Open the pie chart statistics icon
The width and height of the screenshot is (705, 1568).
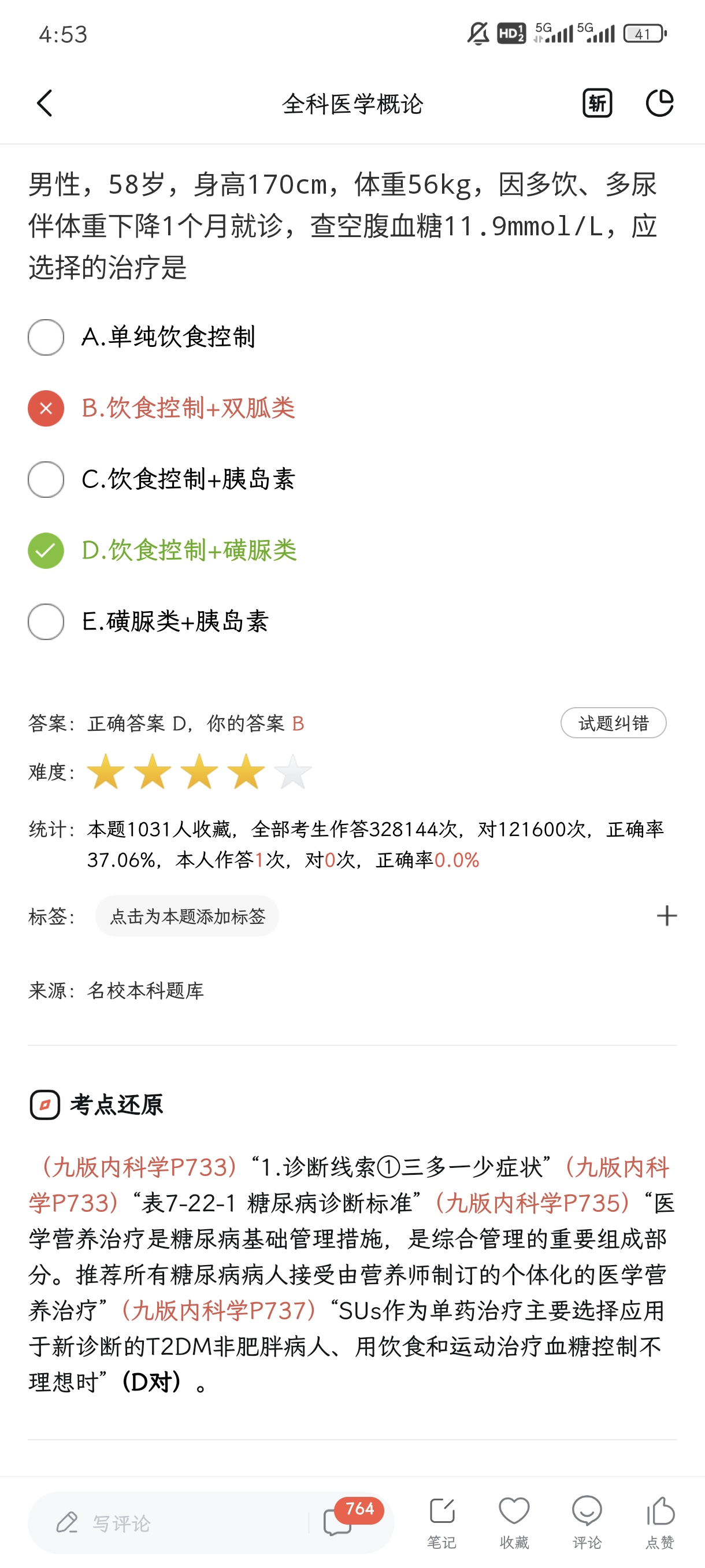(659, 103)
